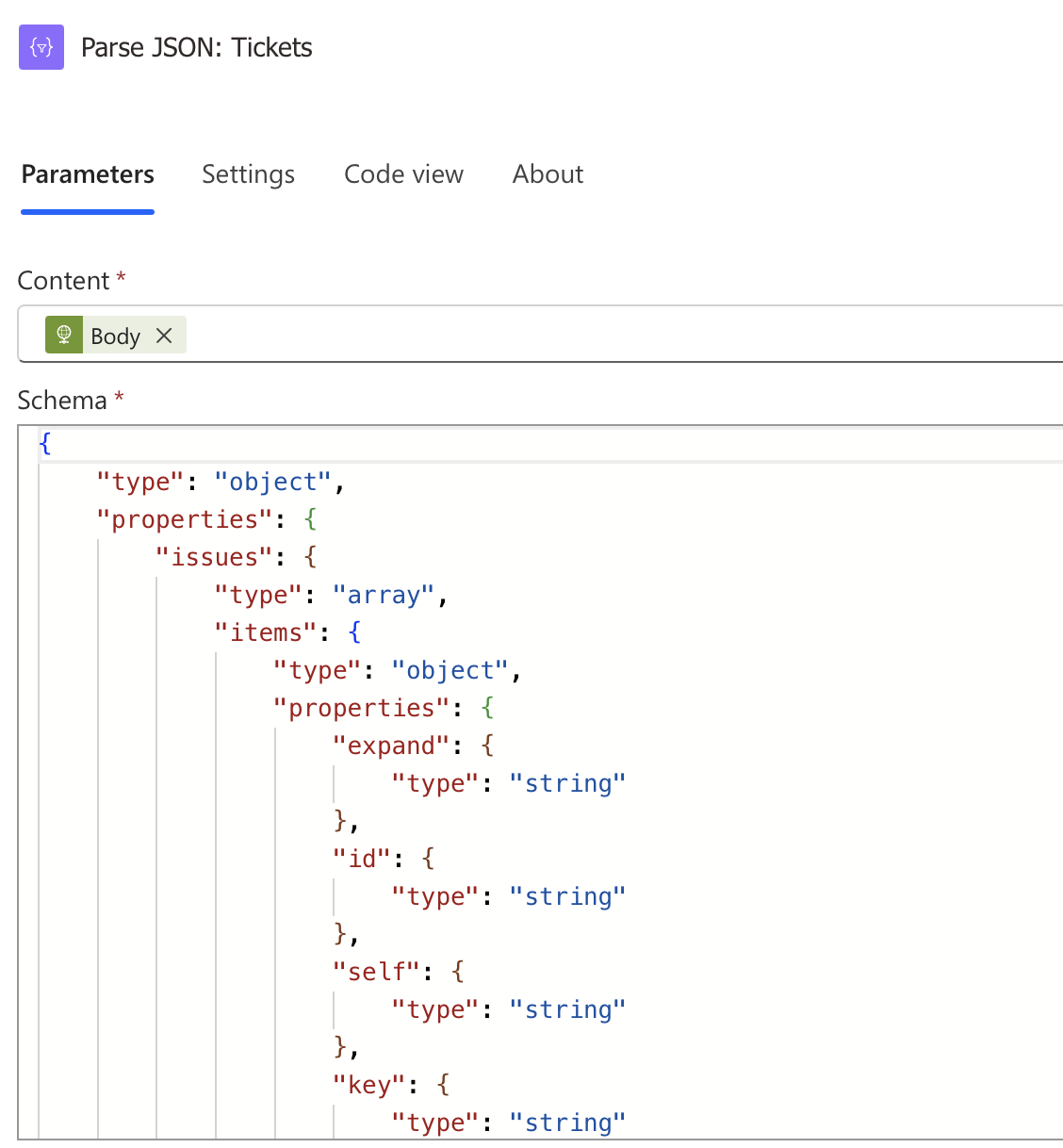Click the Schema field label
The height and width of the screenshot is (1148, 1063).
(x=62, y=401)
